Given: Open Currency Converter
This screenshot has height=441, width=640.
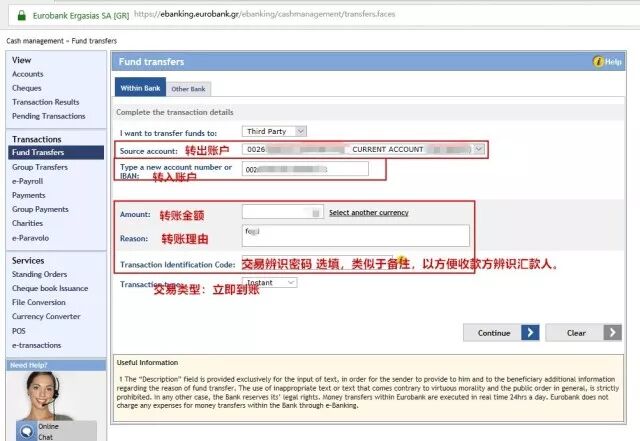Looking at the screenshot, I should click(x=46, y=316).
